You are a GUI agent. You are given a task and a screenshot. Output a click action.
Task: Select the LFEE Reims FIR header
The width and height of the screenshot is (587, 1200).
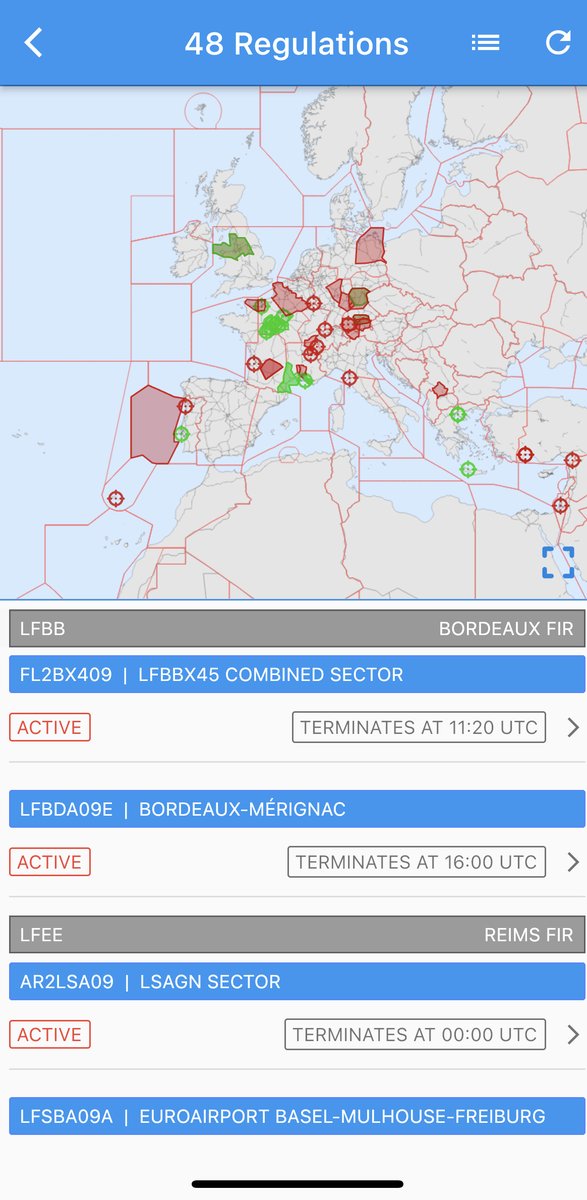coord(297,935)
